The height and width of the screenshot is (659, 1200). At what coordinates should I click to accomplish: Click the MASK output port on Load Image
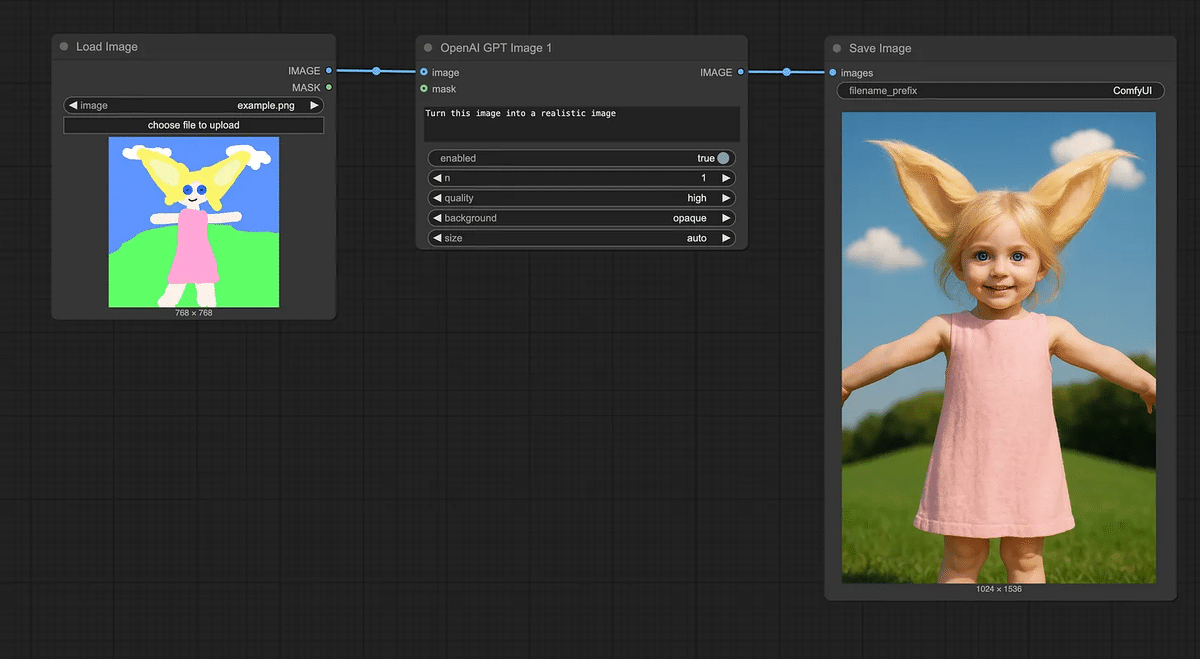(329, 87)
